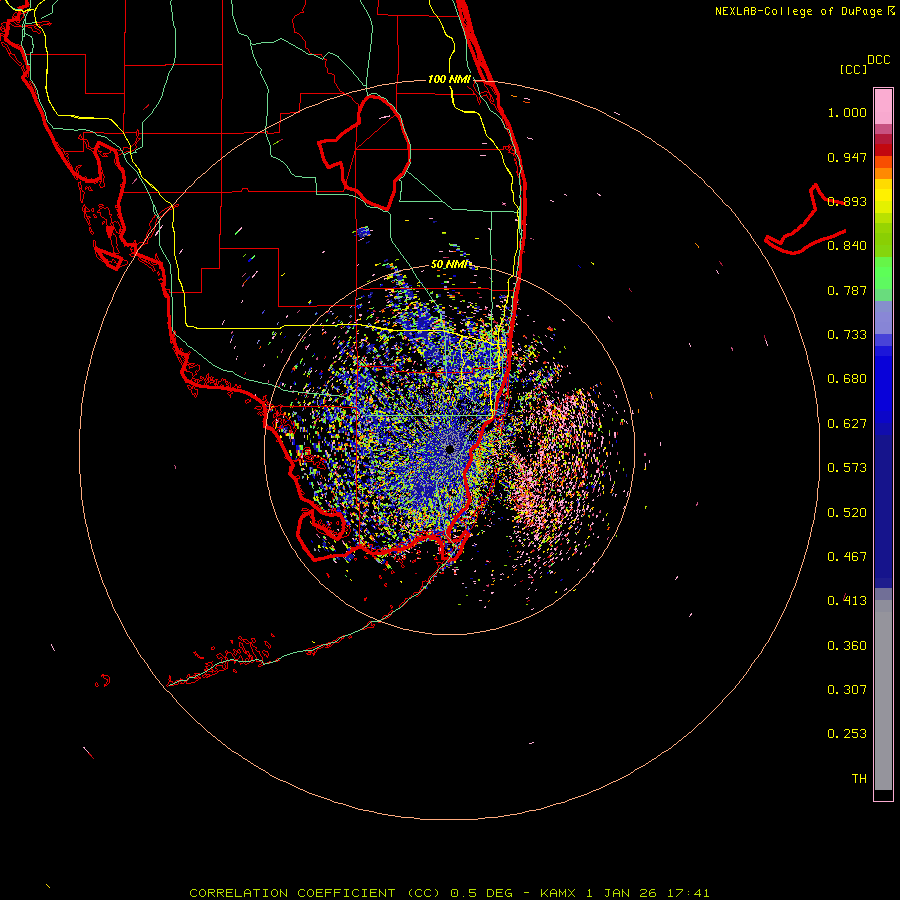Screen dimensions: 900x900
Task: Click the 0.520 color scale value
Action: coord(847,513)
